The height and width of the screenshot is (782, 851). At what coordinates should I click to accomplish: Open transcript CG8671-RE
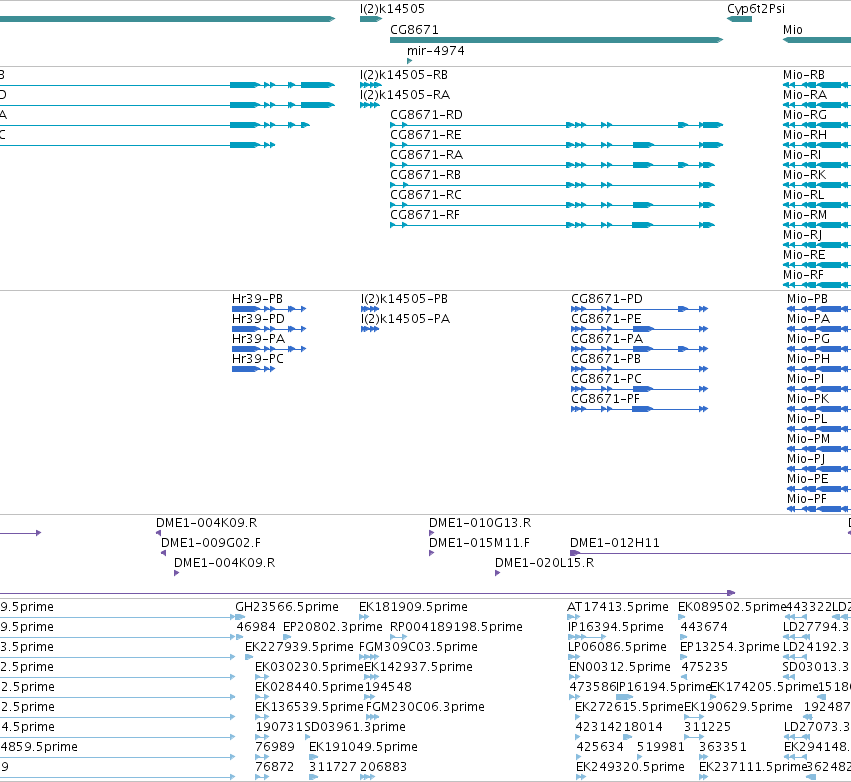pos(426,135)
